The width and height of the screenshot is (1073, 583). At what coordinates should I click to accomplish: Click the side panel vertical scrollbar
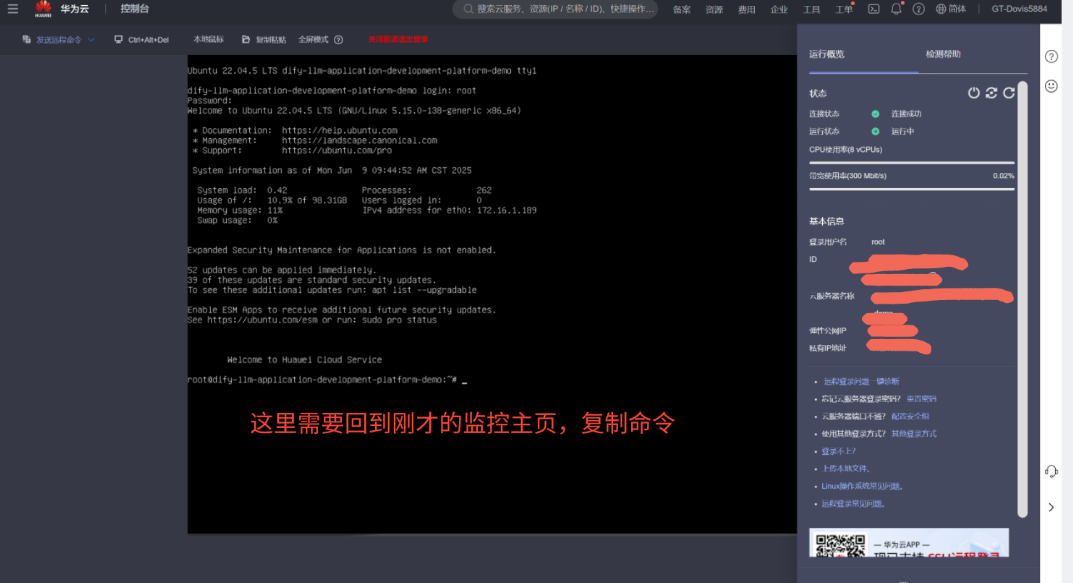tap(1022, 300)
